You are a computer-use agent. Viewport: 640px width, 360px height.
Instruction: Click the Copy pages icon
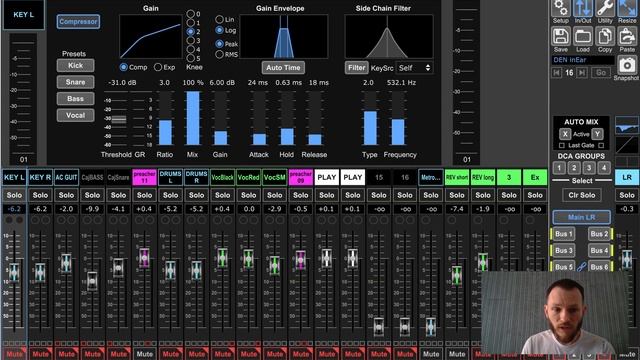(605, 37)
